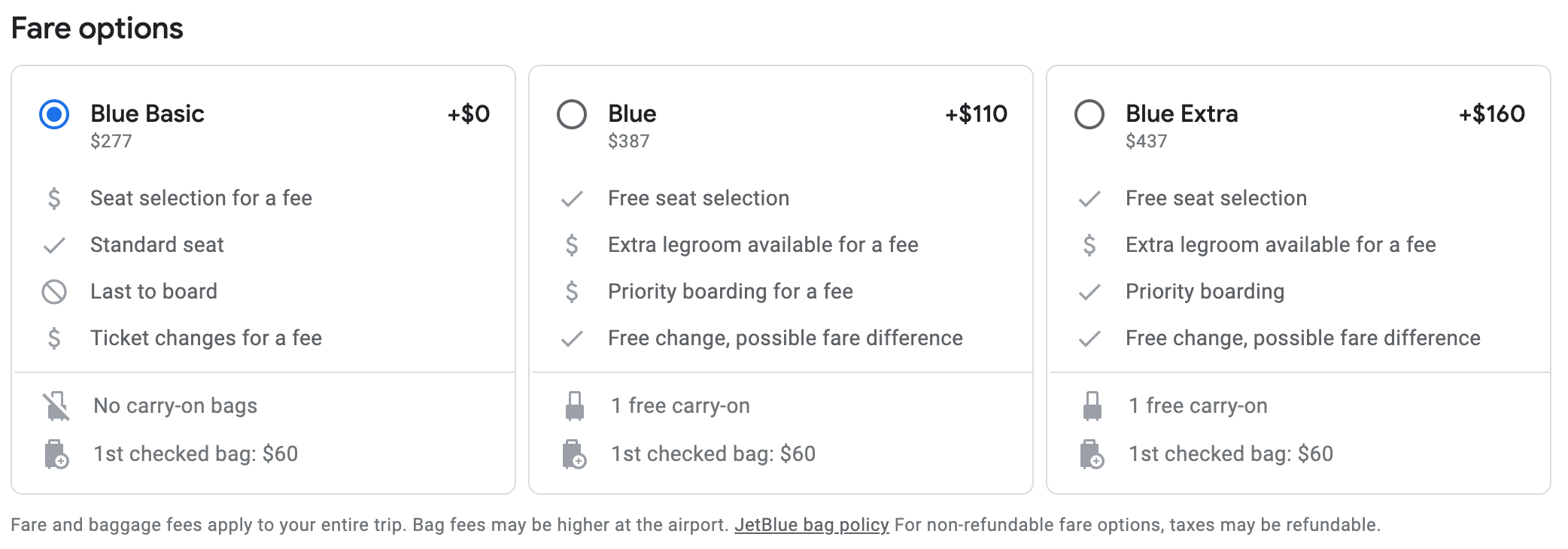Click dollar icon beside Ticket changes fee
The image size is (1568, 549).
(54, 338)
